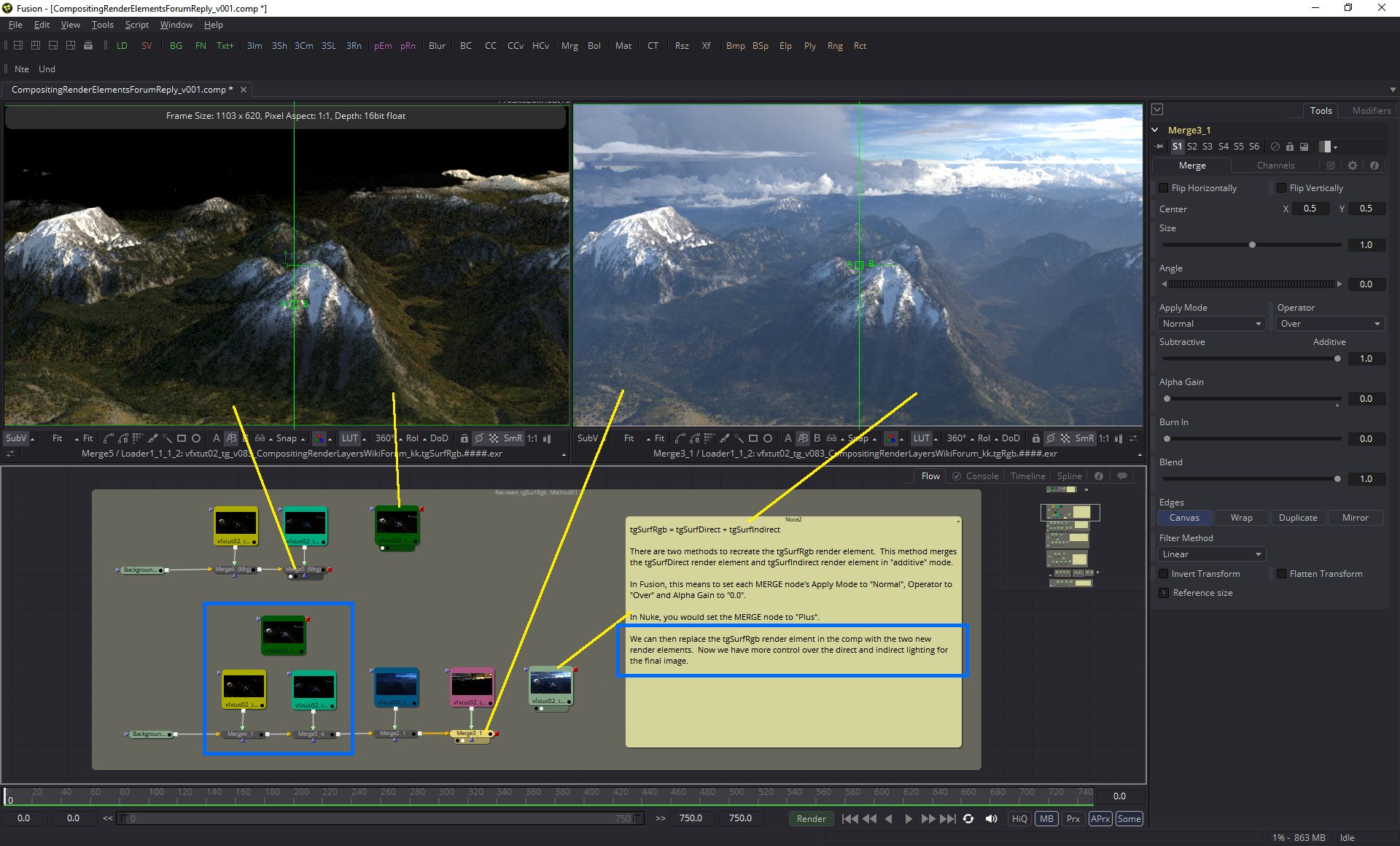1400x846 pixels.
Task: Enable the Flip Vertically checkbox
Action: pos(1281,188)
